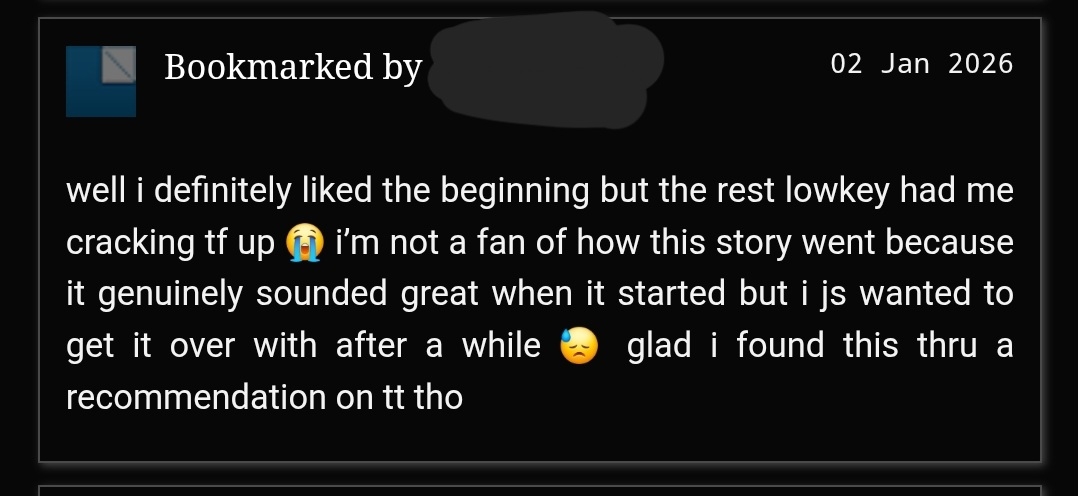The height and width of the screenshot is (496, 1078).
Task: Click the blue default user avatar icon
Action: tap(100, 81)
